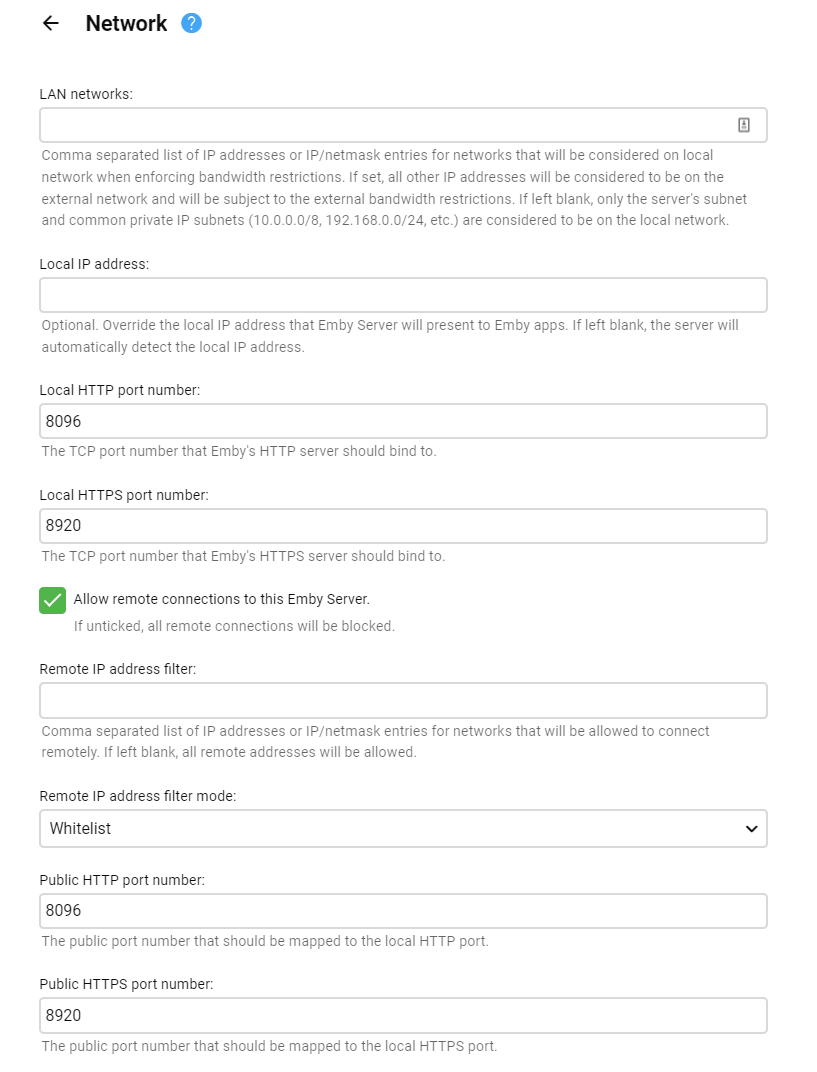Select the Local HTTP port number field
Image resolution: width=817 pixels, height=1072 pixels.
click(x=403, y=421)
